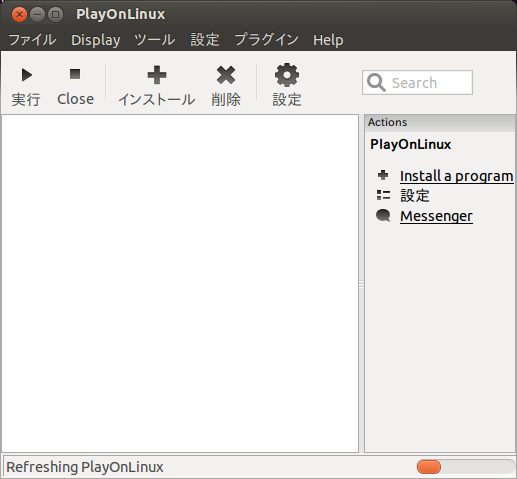Click the Remove (削除) X icon
517x479 pixels.
coord(226,75)
